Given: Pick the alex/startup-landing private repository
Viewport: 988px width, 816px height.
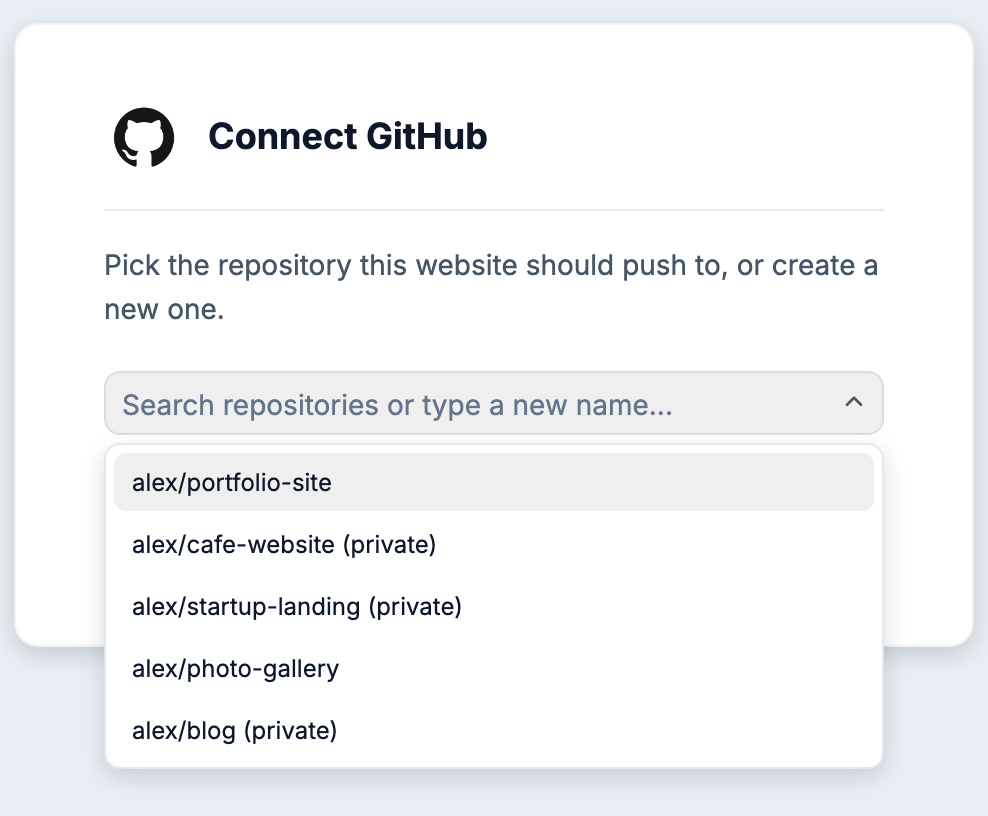Looking at the screenshot, I should point(493,606).
